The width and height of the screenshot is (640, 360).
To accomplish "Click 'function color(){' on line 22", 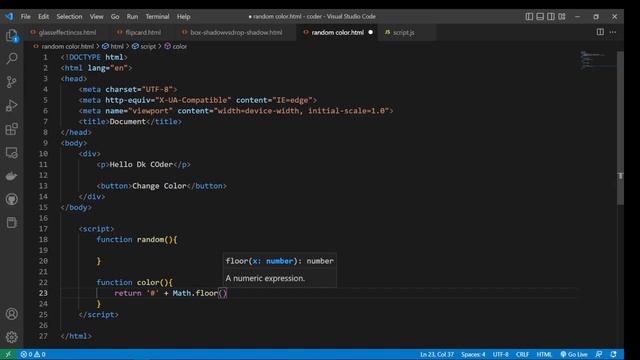I will click(135, 282).
